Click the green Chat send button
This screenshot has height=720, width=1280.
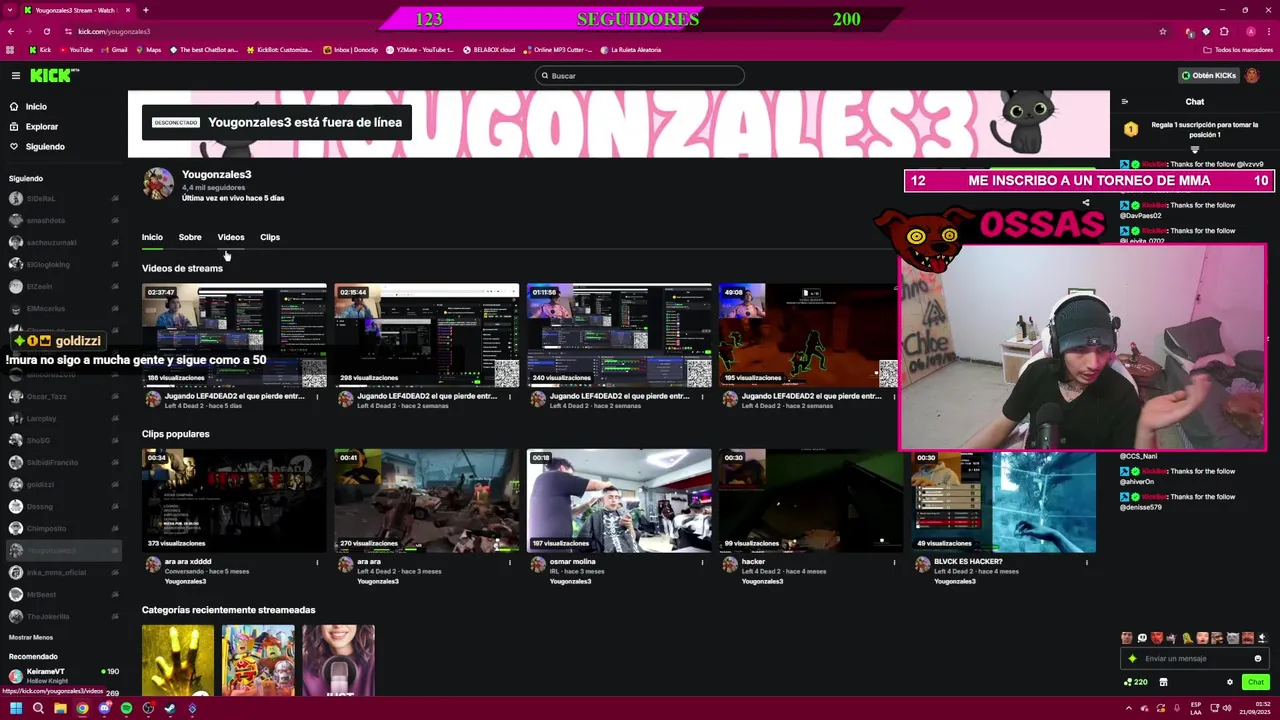(1256, 683)
